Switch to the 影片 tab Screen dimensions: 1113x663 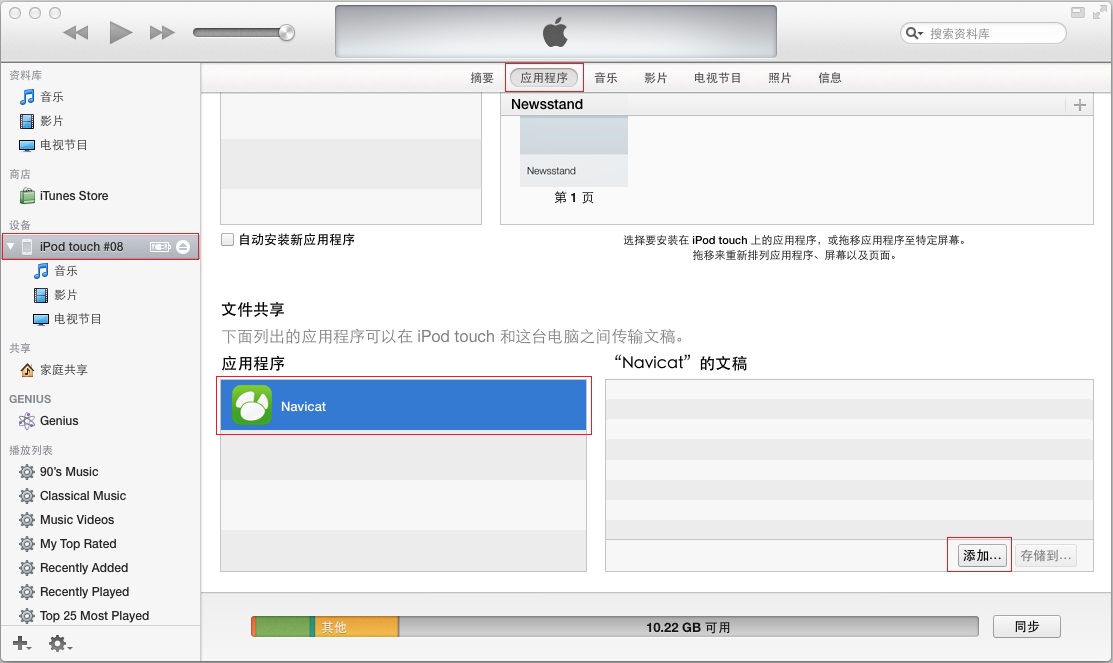click(x=656, y=78)
